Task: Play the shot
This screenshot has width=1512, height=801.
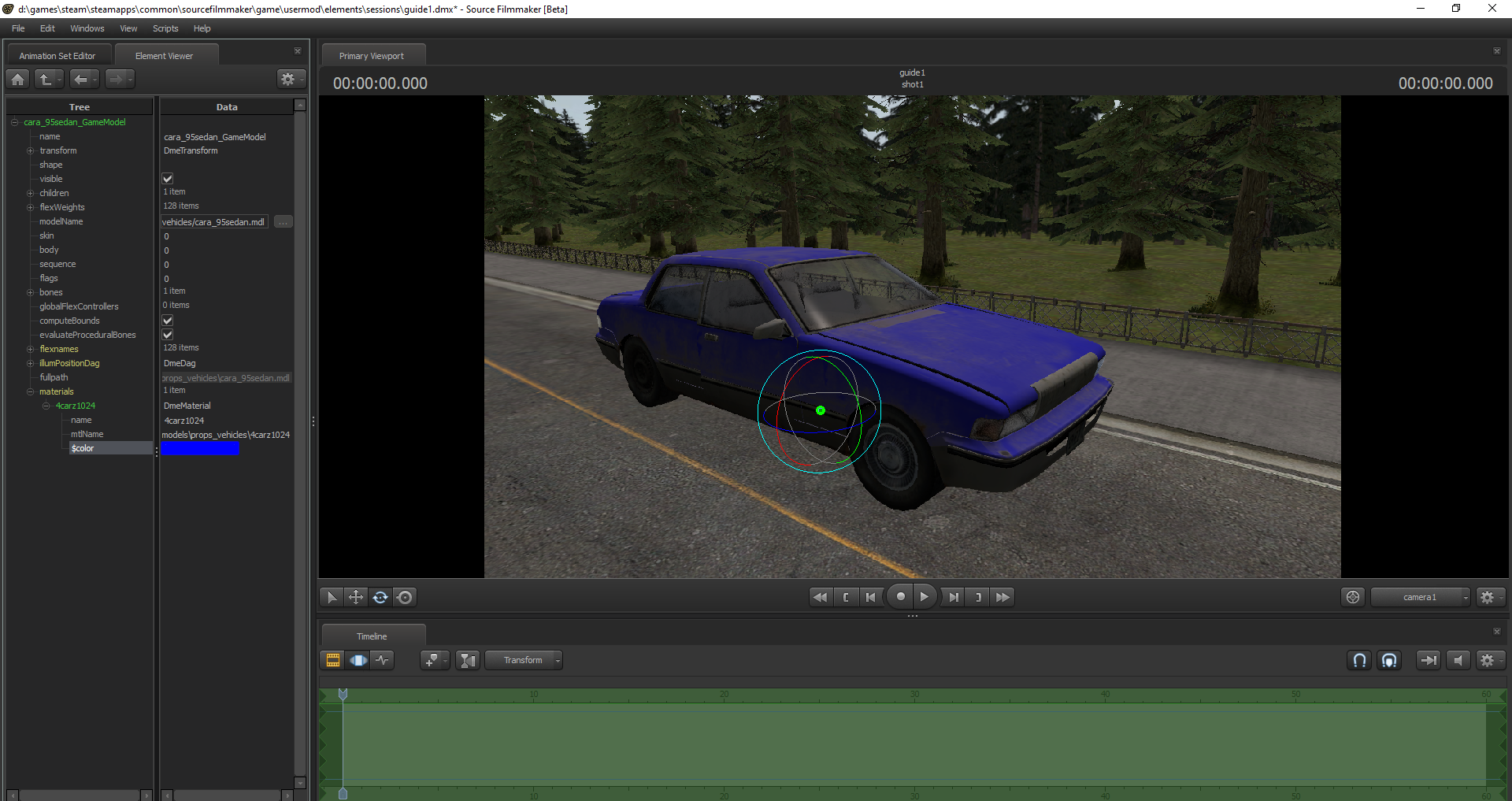Action: (x=925, y=596)
